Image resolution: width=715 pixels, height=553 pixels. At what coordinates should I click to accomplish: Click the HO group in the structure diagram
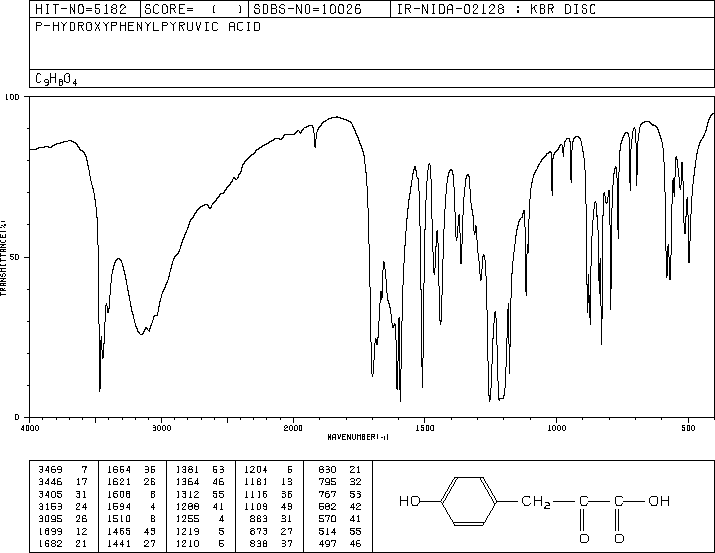[409, 501]
